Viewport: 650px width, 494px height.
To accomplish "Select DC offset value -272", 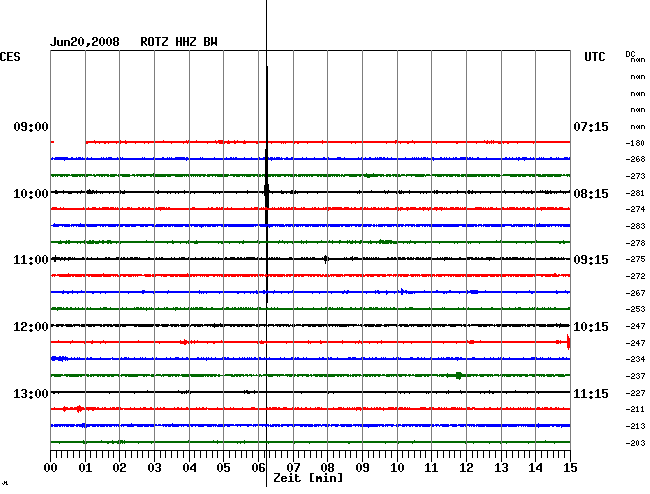I will (x=635, y=276).
